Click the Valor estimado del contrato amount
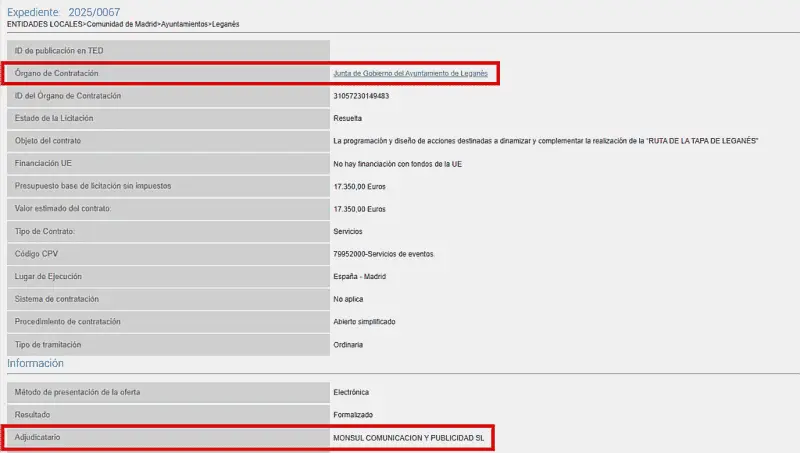Screen dimensions: 800x453 point(360,209)
